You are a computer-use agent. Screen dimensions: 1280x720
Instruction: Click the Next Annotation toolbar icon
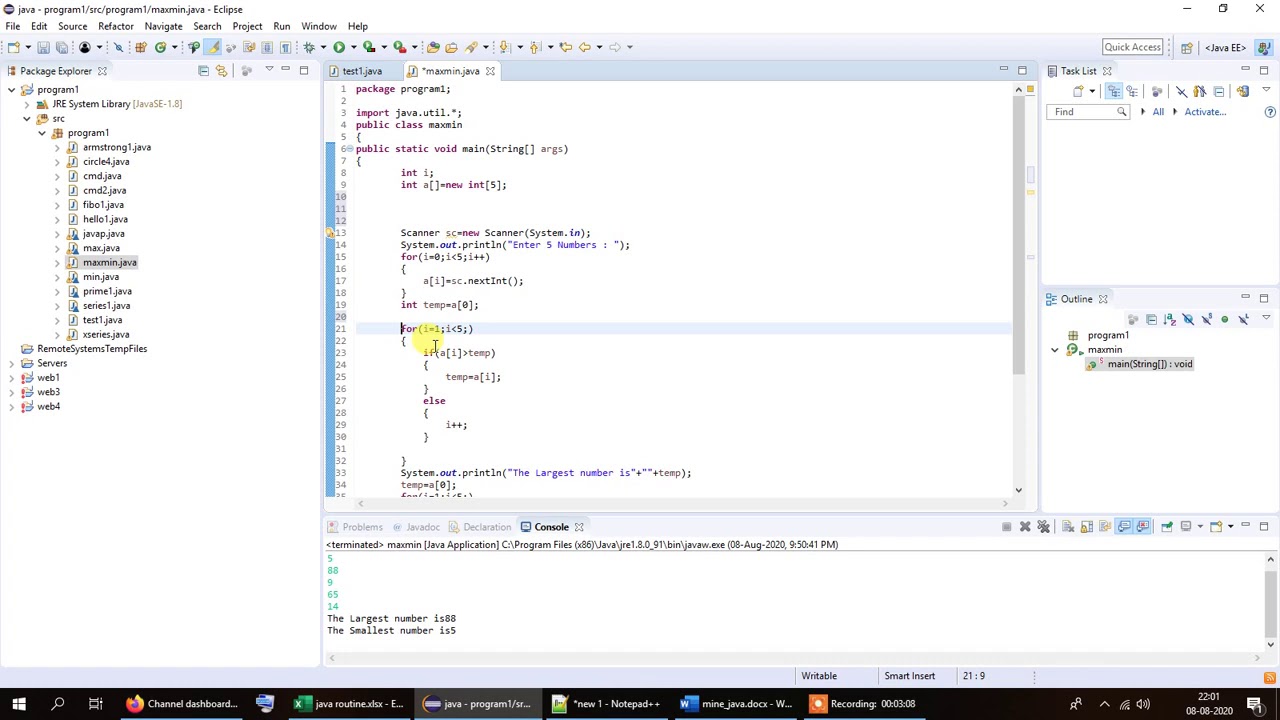505,47
